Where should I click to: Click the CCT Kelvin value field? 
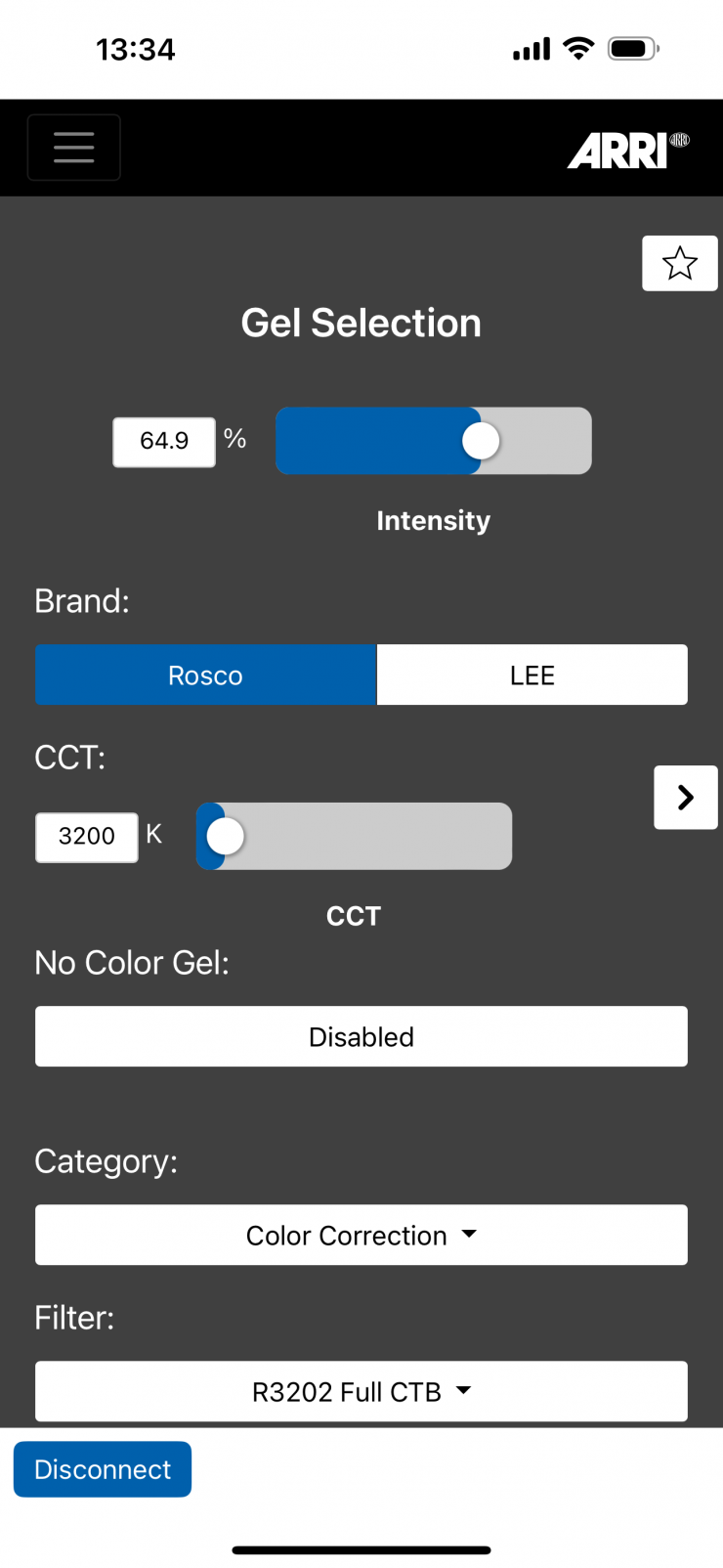click(87, 838)
